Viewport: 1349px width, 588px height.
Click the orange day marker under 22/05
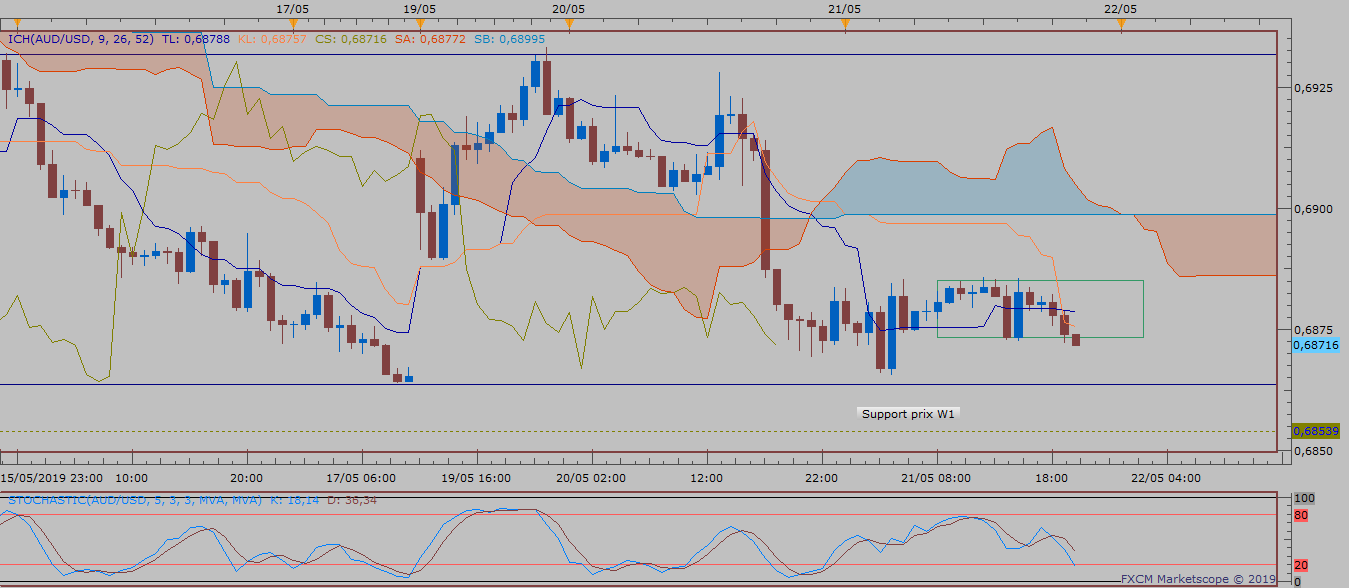click(1121, 22)
